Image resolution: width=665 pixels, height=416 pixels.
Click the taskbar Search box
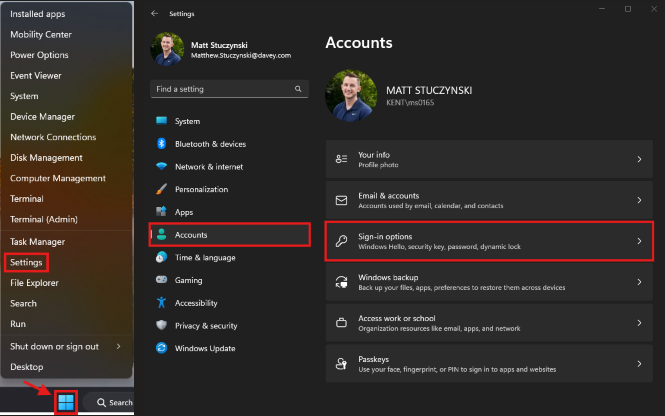click(x=109, y=402)
